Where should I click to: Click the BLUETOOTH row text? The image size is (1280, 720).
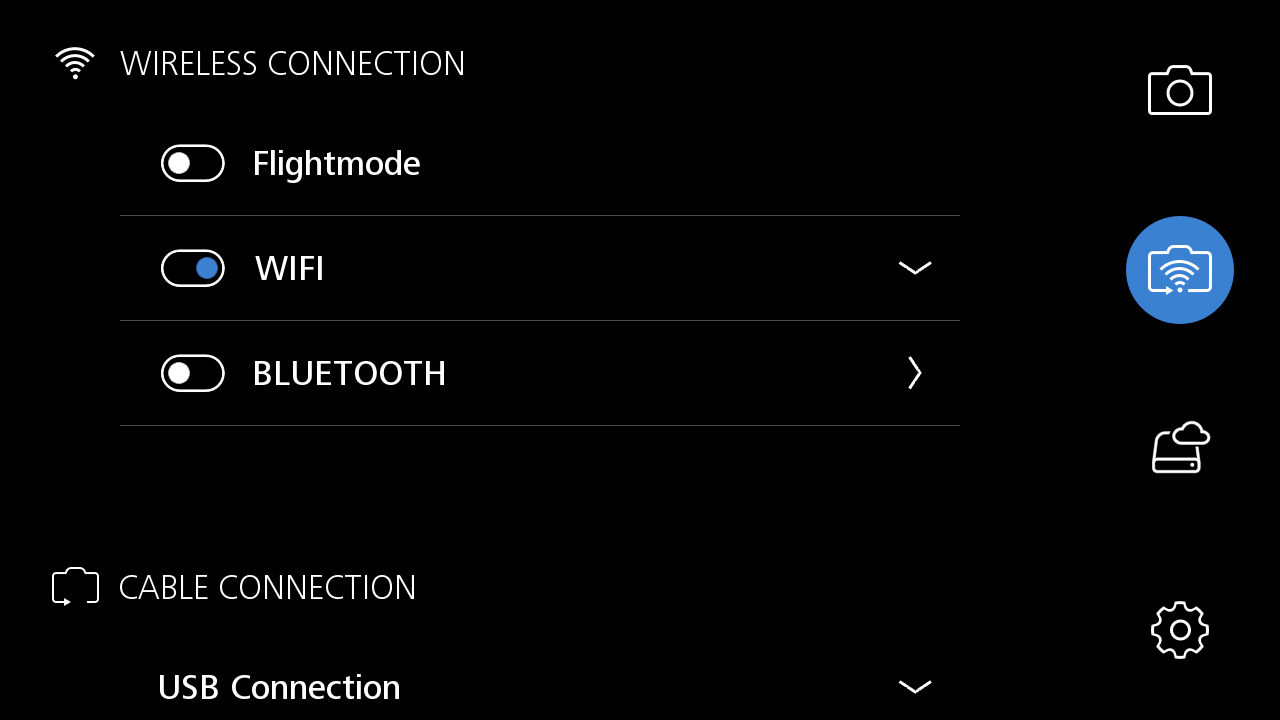click(349, 373)
